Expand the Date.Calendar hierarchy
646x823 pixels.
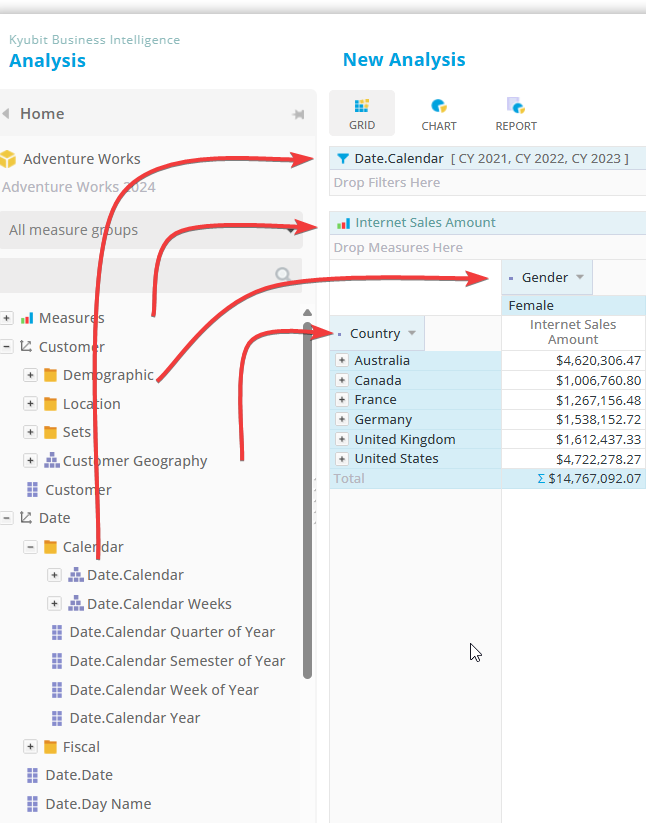tap(54, 575)
